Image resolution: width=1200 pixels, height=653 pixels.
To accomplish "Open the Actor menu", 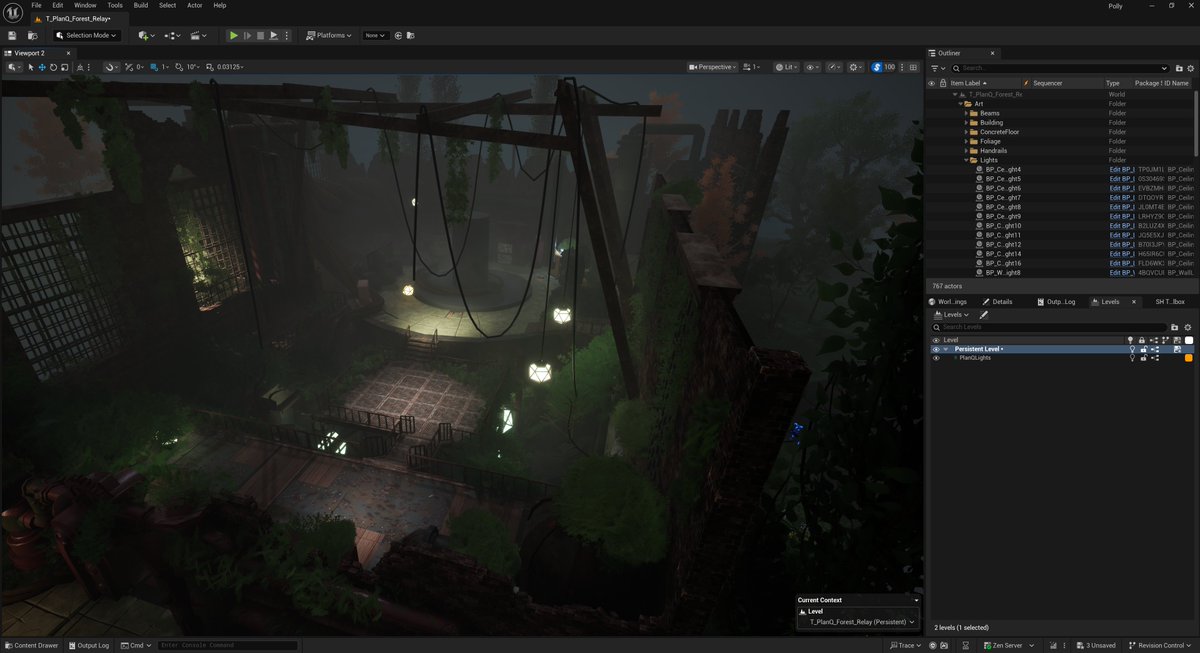I will (x=194, y=5).
